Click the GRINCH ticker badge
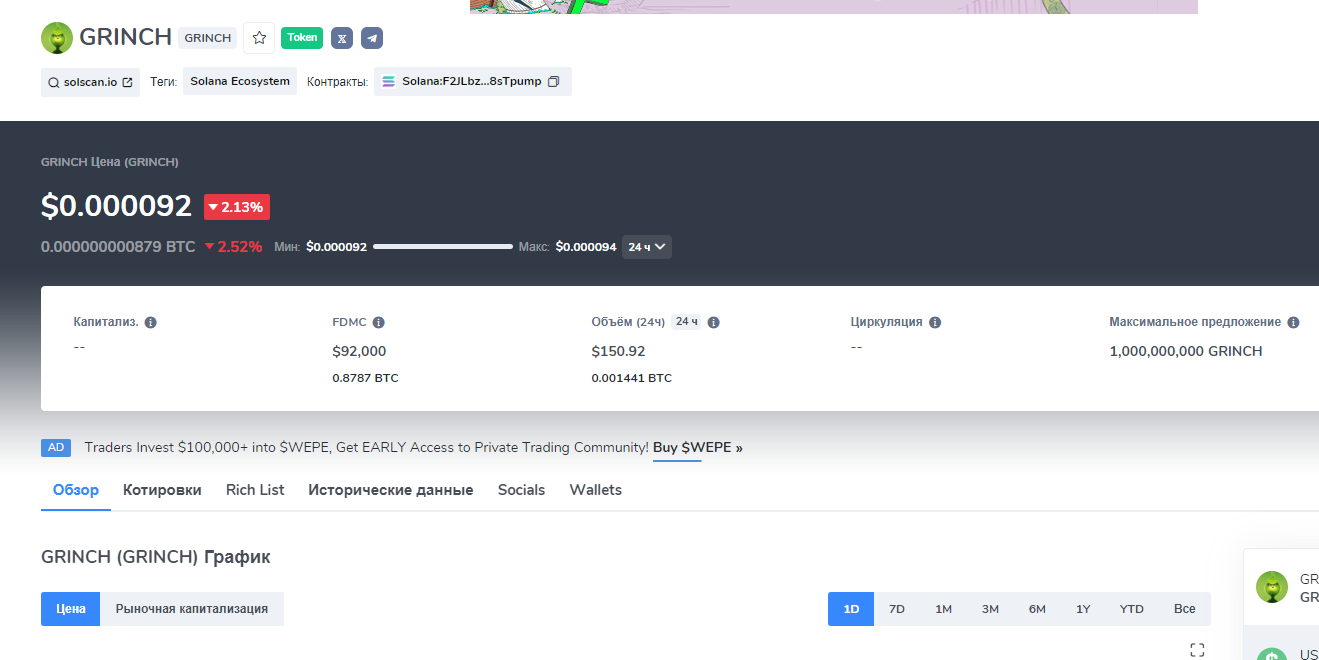Viewport: 1319px width, 660px height. tap(208, 38)
